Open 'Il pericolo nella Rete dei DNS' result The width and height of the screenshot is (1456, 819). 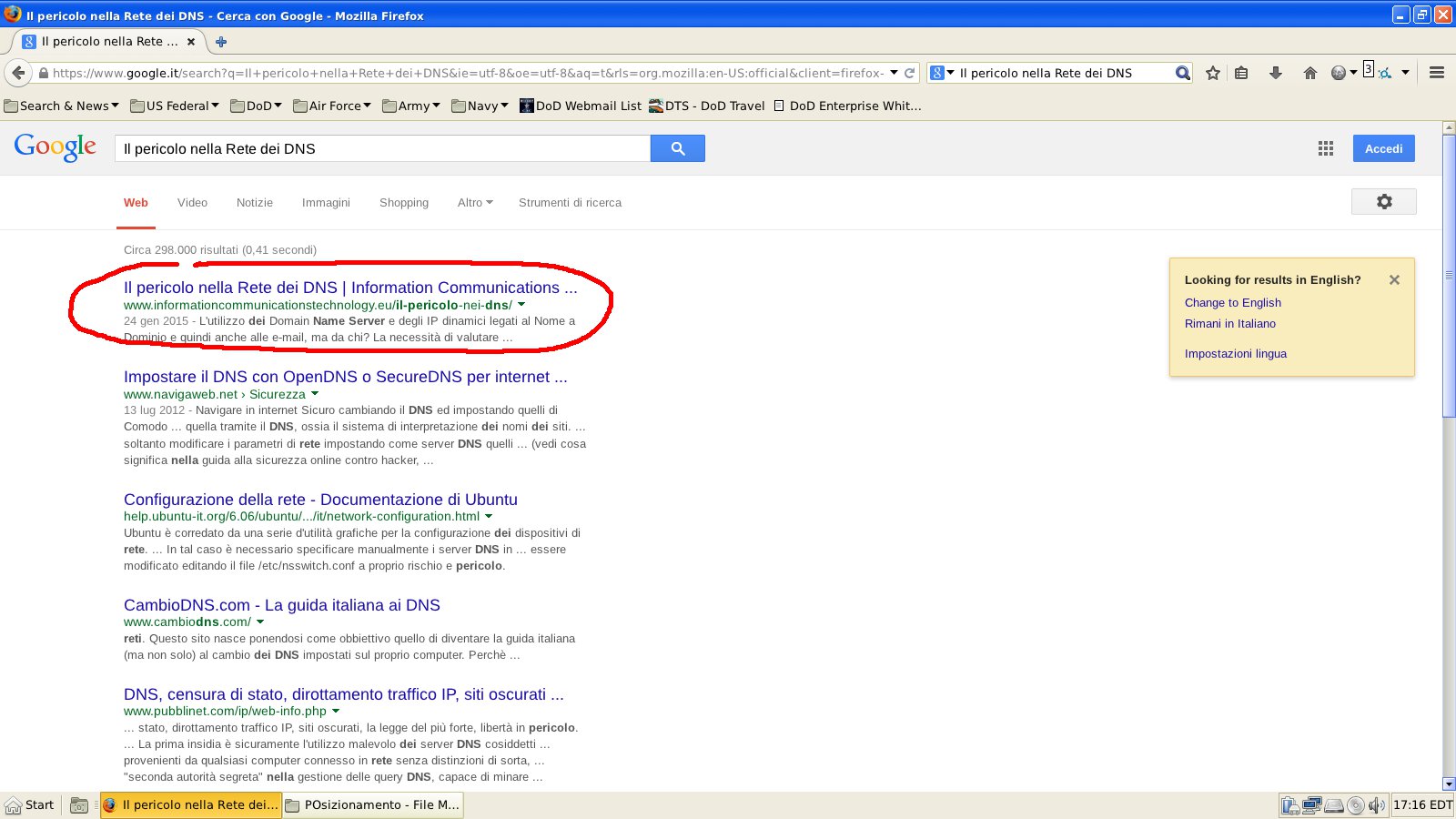point(350,288)
